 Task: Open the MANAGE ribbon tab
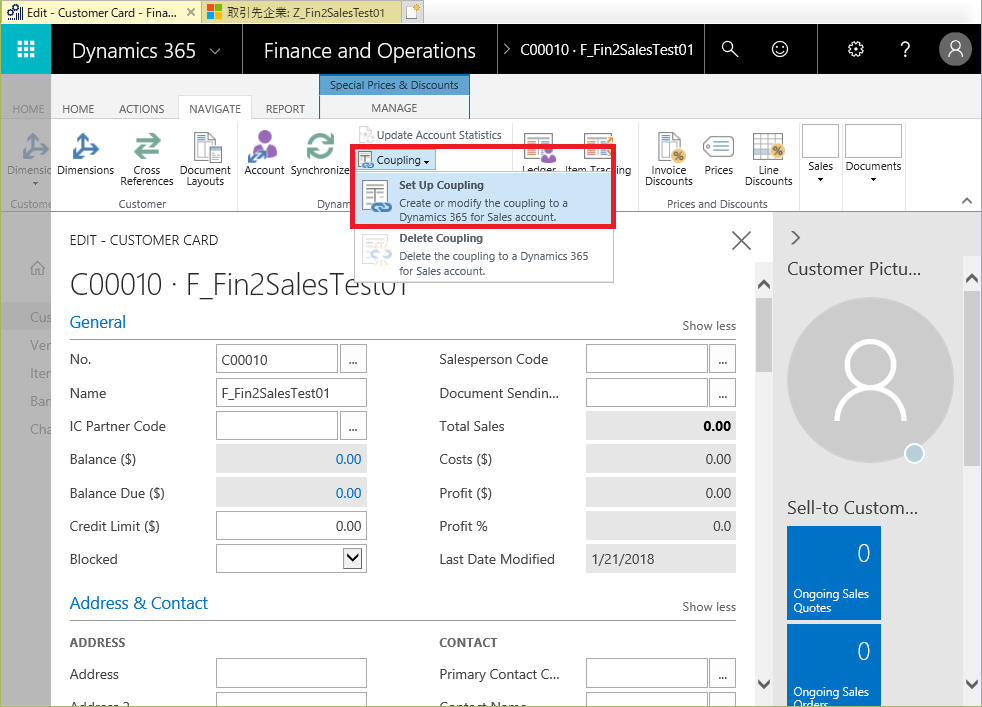394,108
